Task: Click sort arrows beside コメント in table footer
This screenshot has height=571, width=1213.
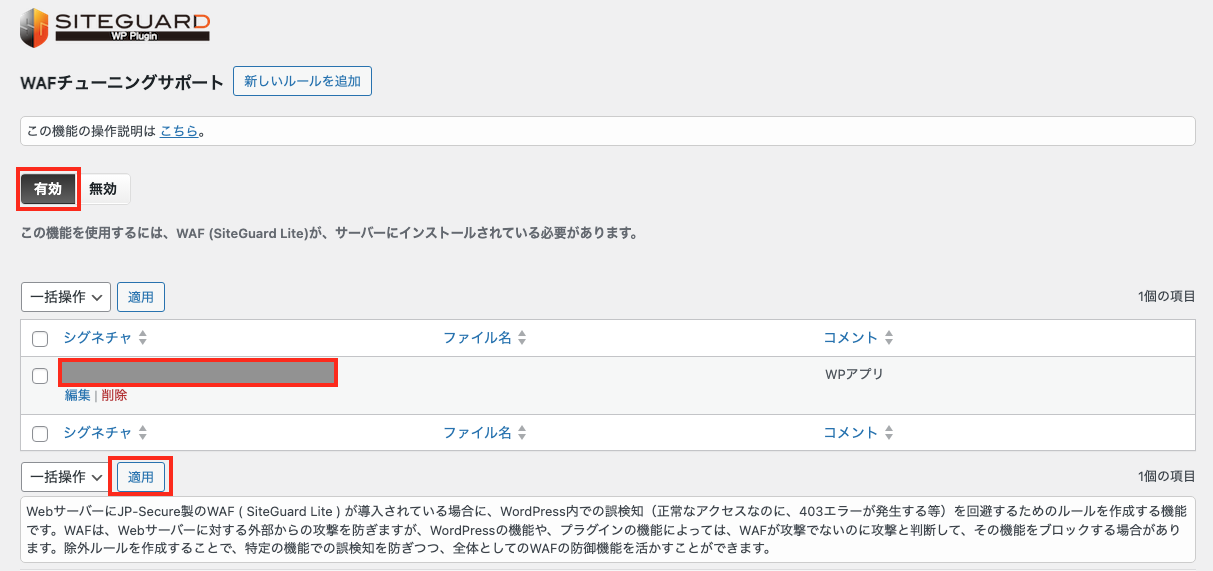Action: click(x=888, y=433)
